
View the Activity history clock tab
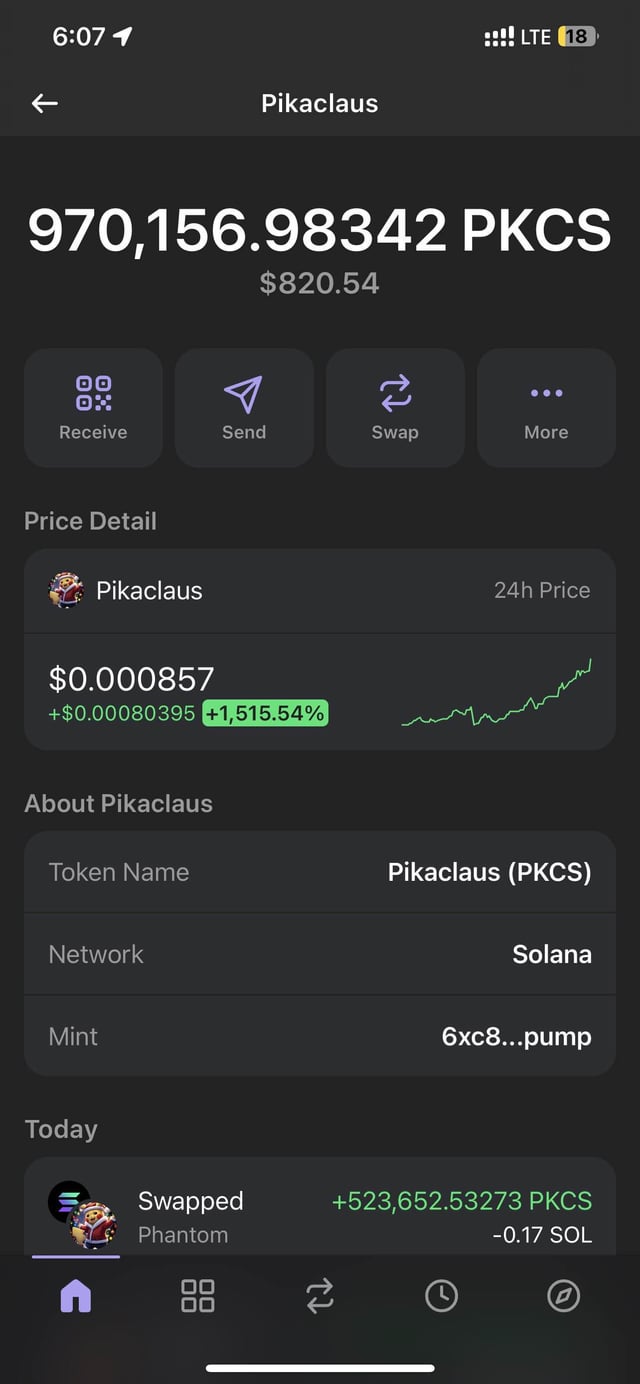pos(441,1296)
